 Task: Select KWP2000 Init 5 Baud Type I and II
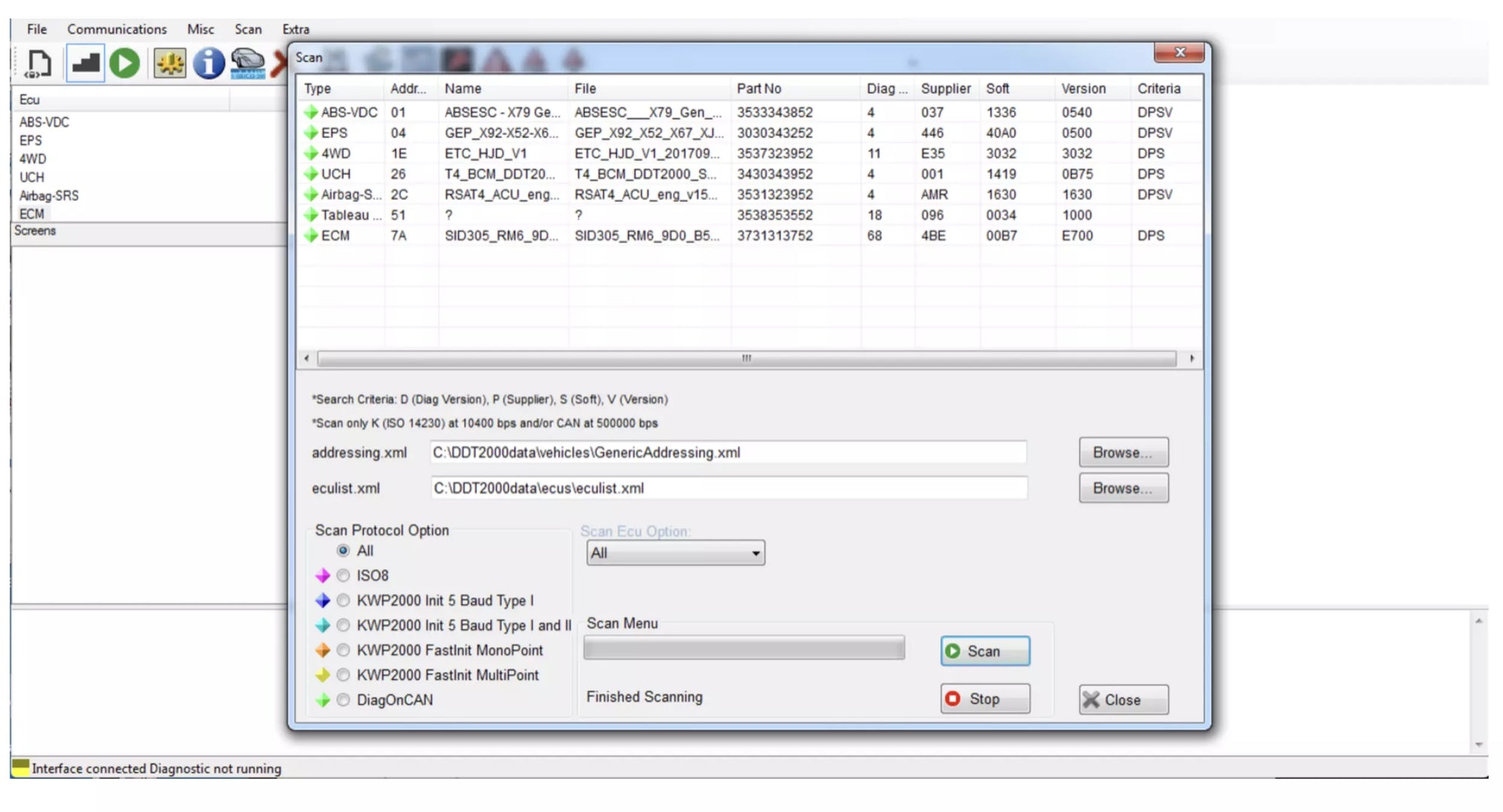coord(343,625)
